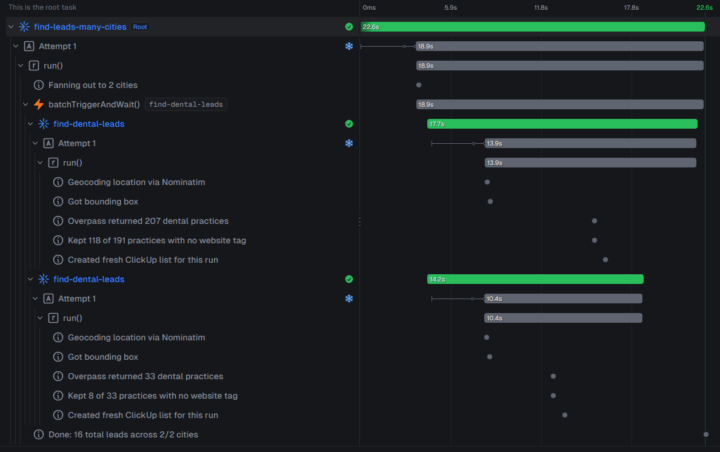Collapse run() under second find-dental-leads

coord(40,318)
